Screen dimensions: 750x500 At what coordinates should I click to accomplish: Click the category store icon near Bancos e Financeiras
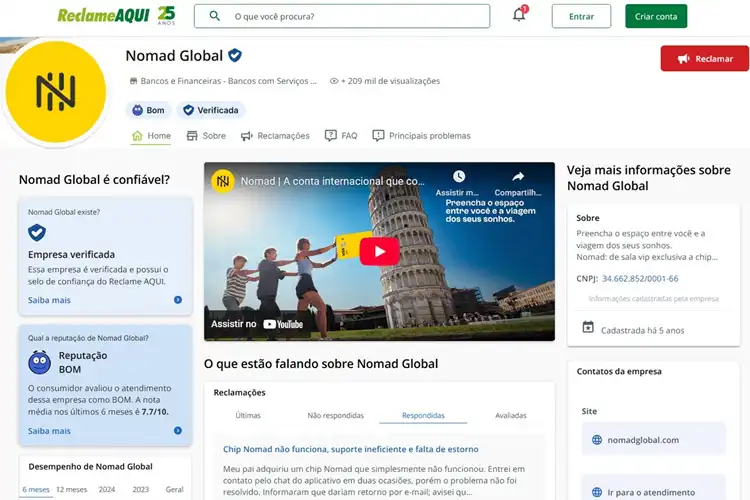pos(133,81)
